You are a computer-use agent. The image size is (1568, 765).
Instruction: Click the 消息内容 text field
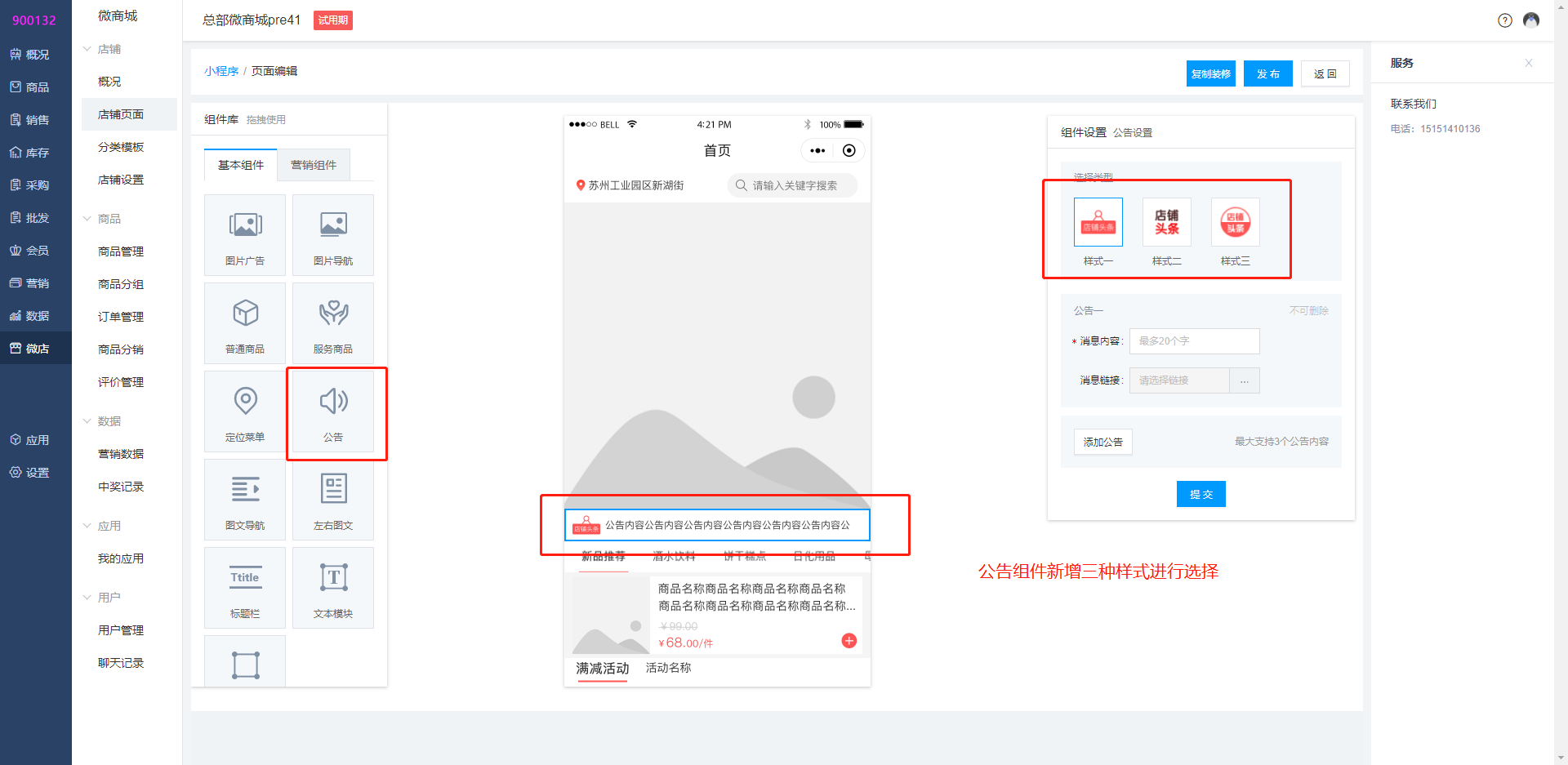(1194, 341)
